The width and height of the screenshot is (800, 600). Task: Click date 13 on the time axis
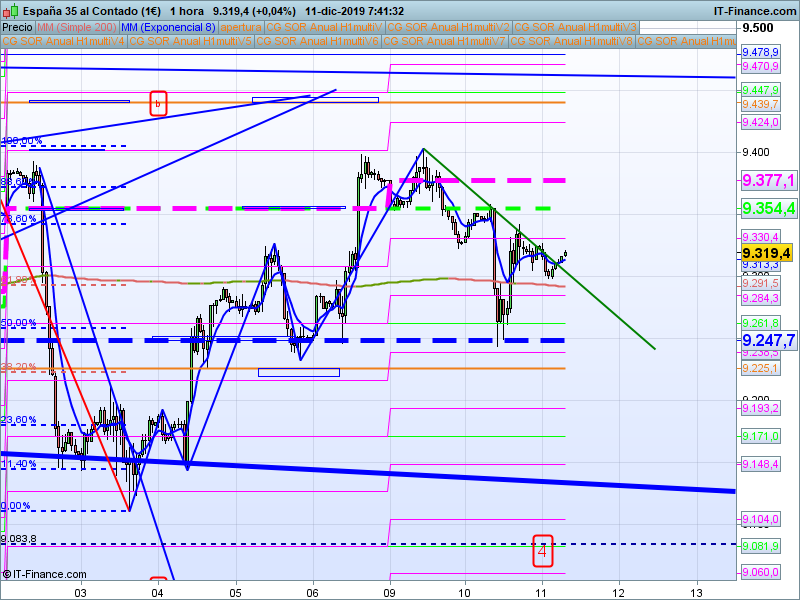tap(696, 593)
